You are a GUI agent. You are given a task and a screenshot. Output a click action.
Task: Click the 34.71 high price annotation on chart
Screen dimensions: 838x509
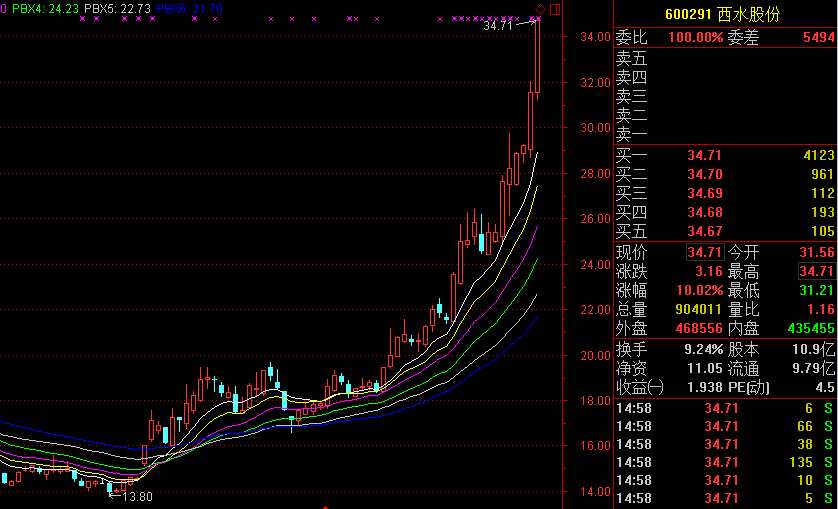click(498, 26)
